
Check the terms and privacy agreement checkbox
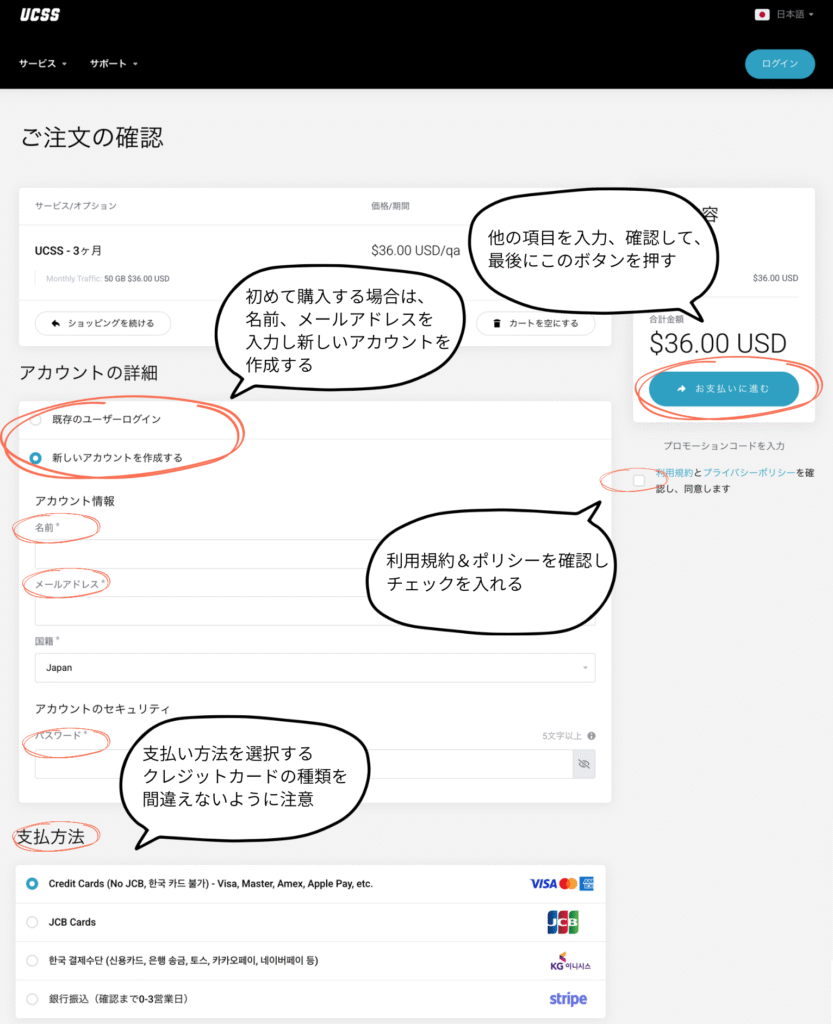point(639,481)
